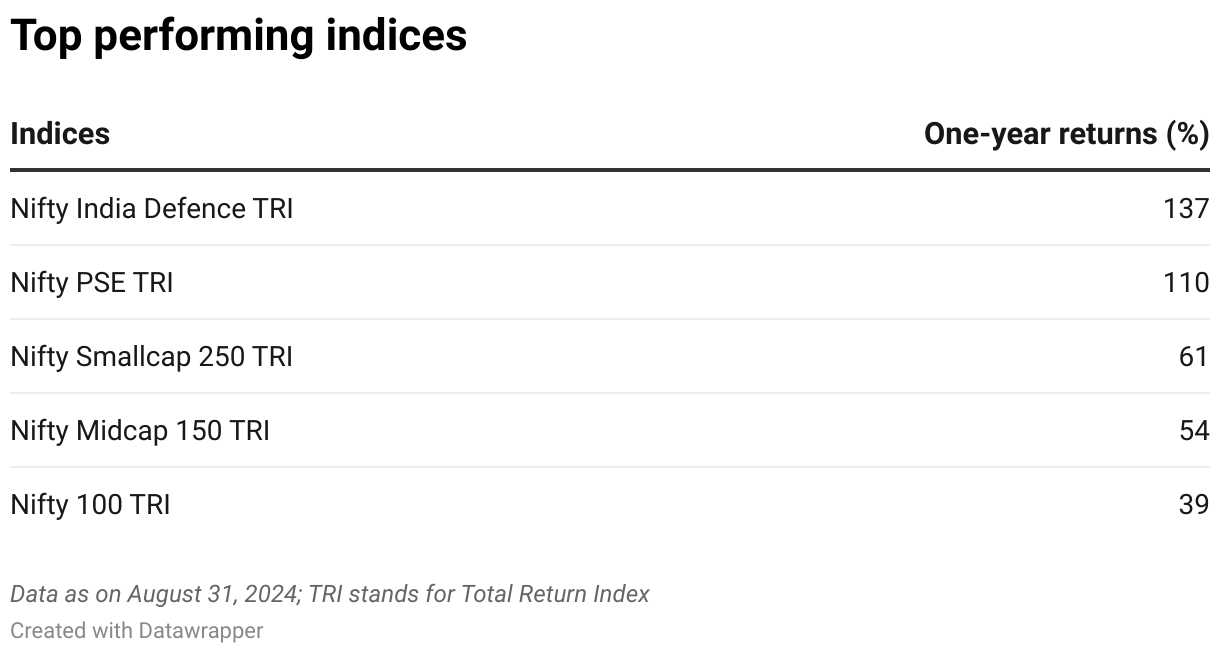Click divider between Midcap and Nifty 100 rows
This screenshot has height=654, width=1220.
[610, 468]
